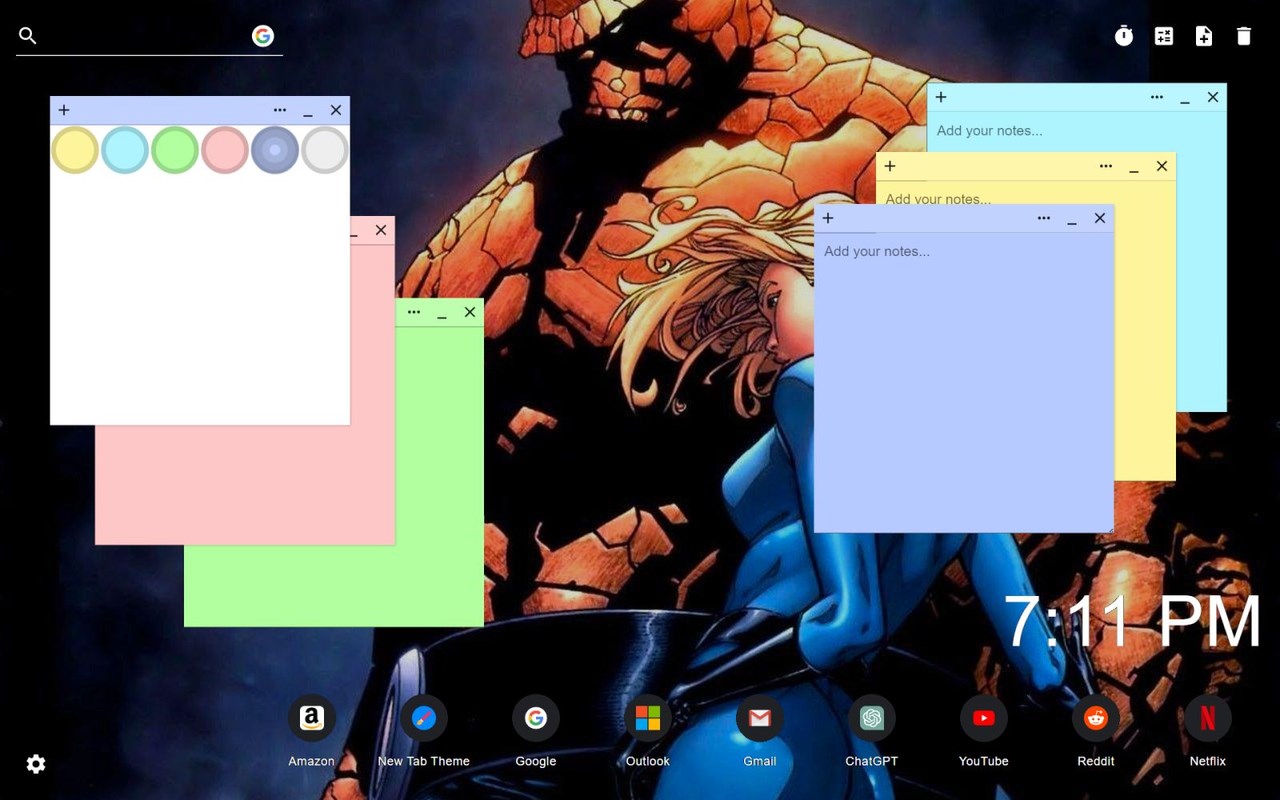Open the calculator icon
The image size is (1280, 800).
point(1164,36)
